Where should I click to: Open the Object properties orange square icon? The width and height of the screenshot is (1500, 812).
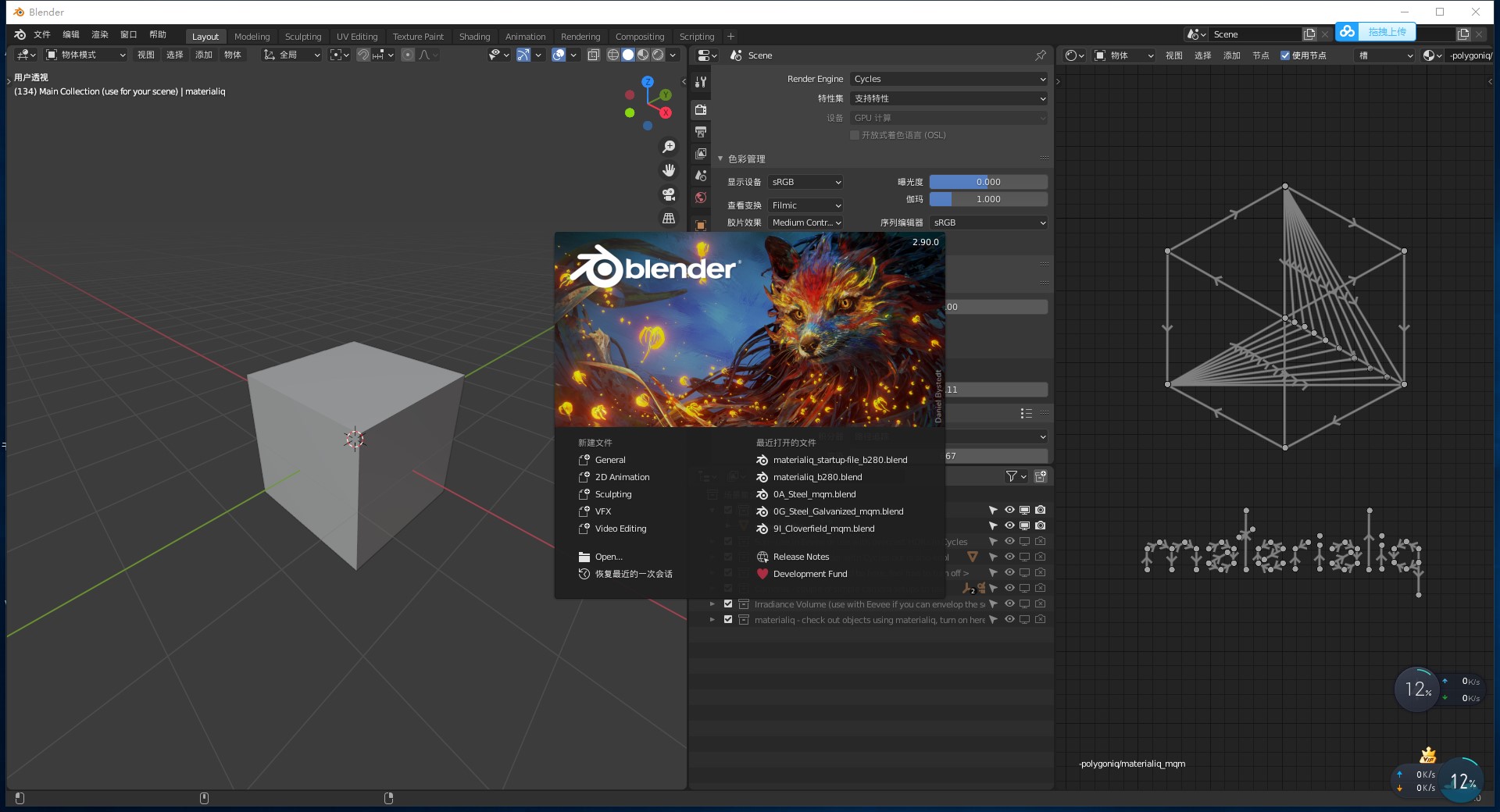pyautogui.click(x=701, y=225)
